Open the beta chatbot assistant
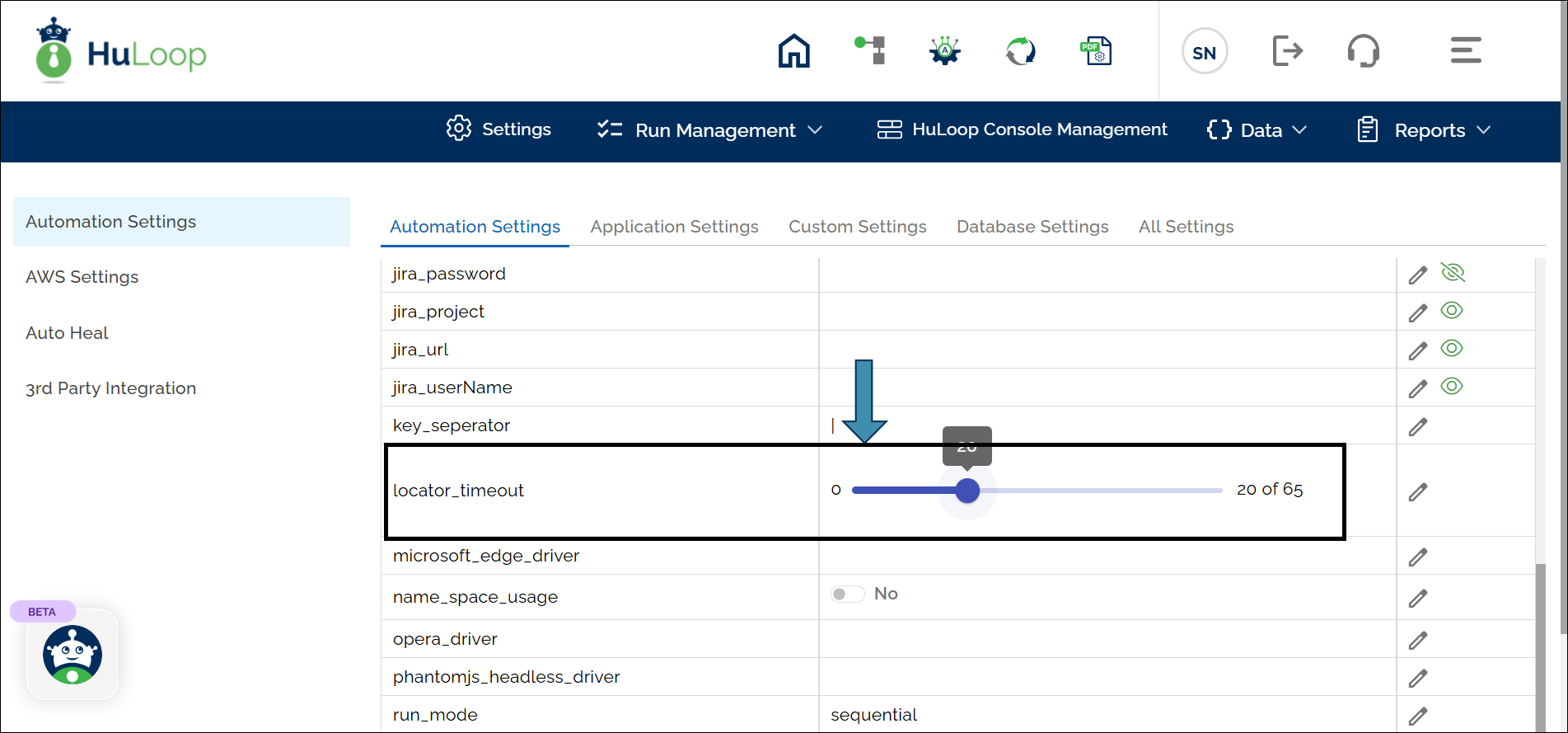Screen dimensions: 1568x733 coord(73,655)
